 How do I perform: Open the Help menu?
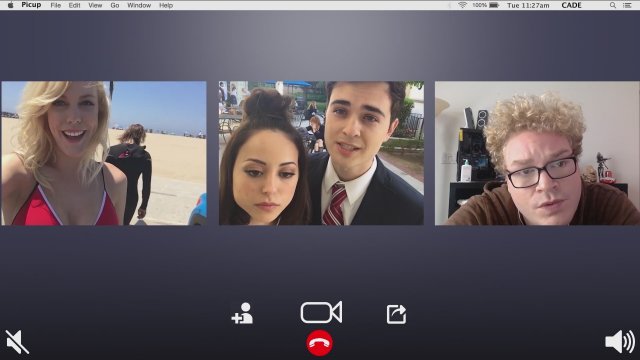coord(166,5)
